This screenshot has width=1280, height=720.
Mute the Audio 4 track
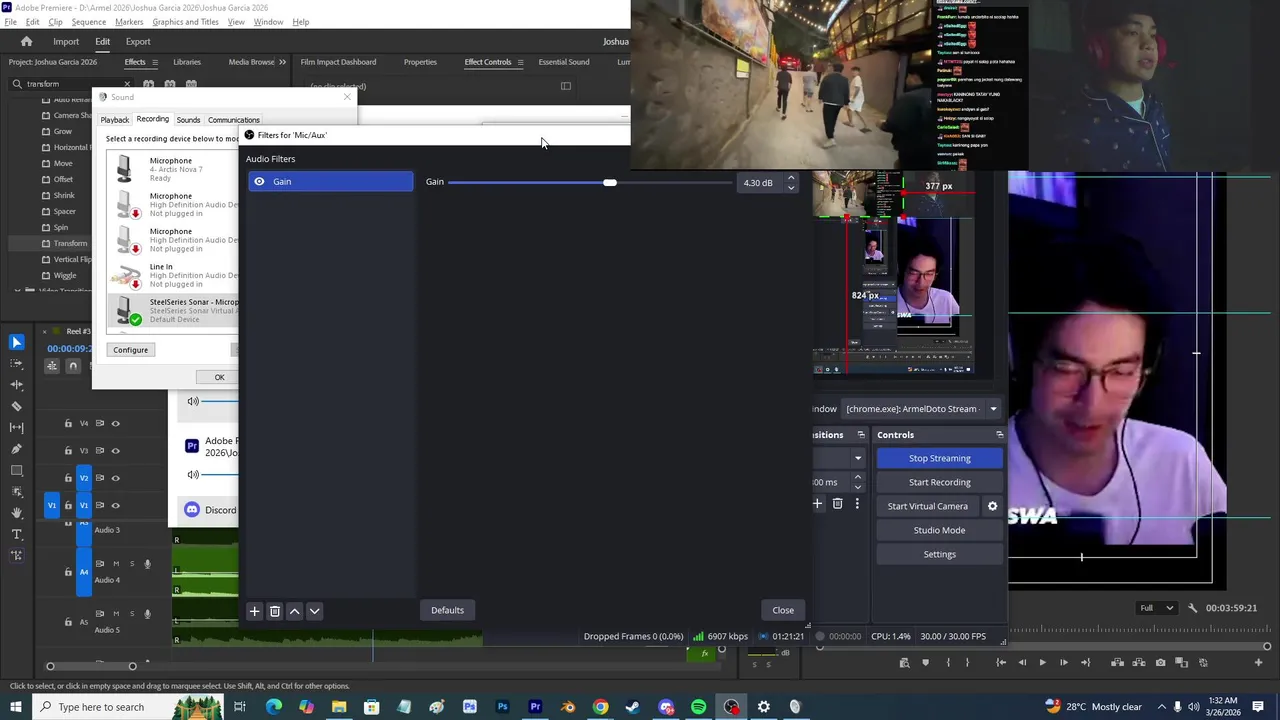(116, 564)
